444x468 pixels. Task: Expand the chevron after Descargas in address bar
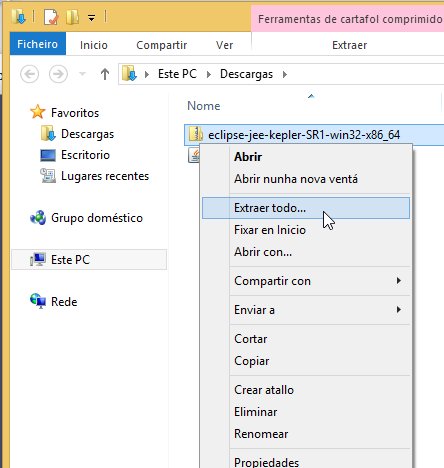[x=285, y=74]
